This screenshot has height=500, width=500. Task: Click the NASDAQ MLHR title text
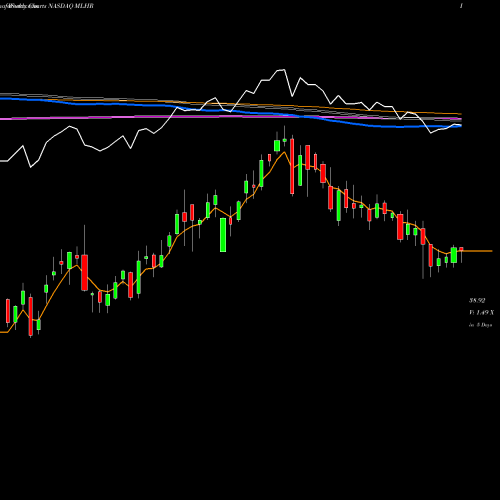[71, 6]
